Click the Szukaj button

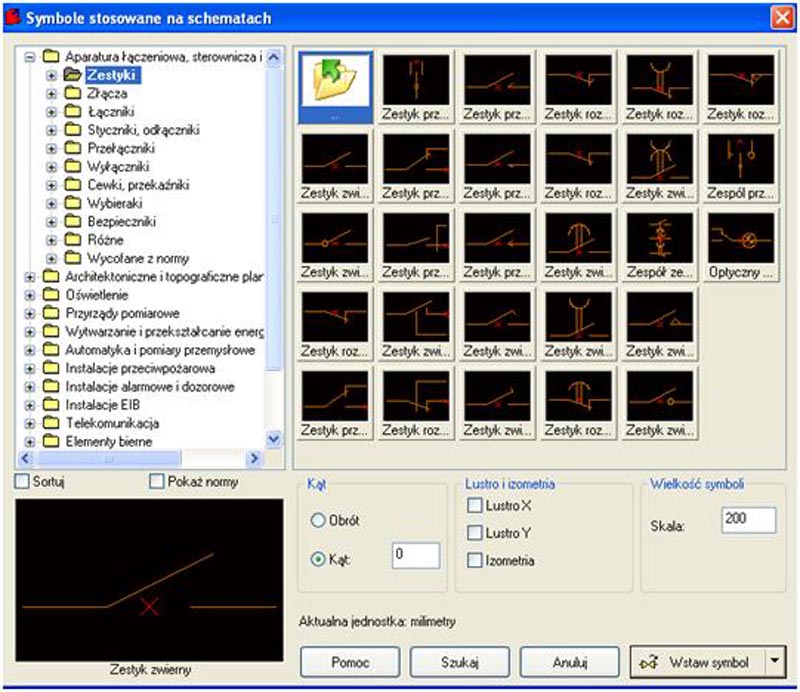(460, 662)
